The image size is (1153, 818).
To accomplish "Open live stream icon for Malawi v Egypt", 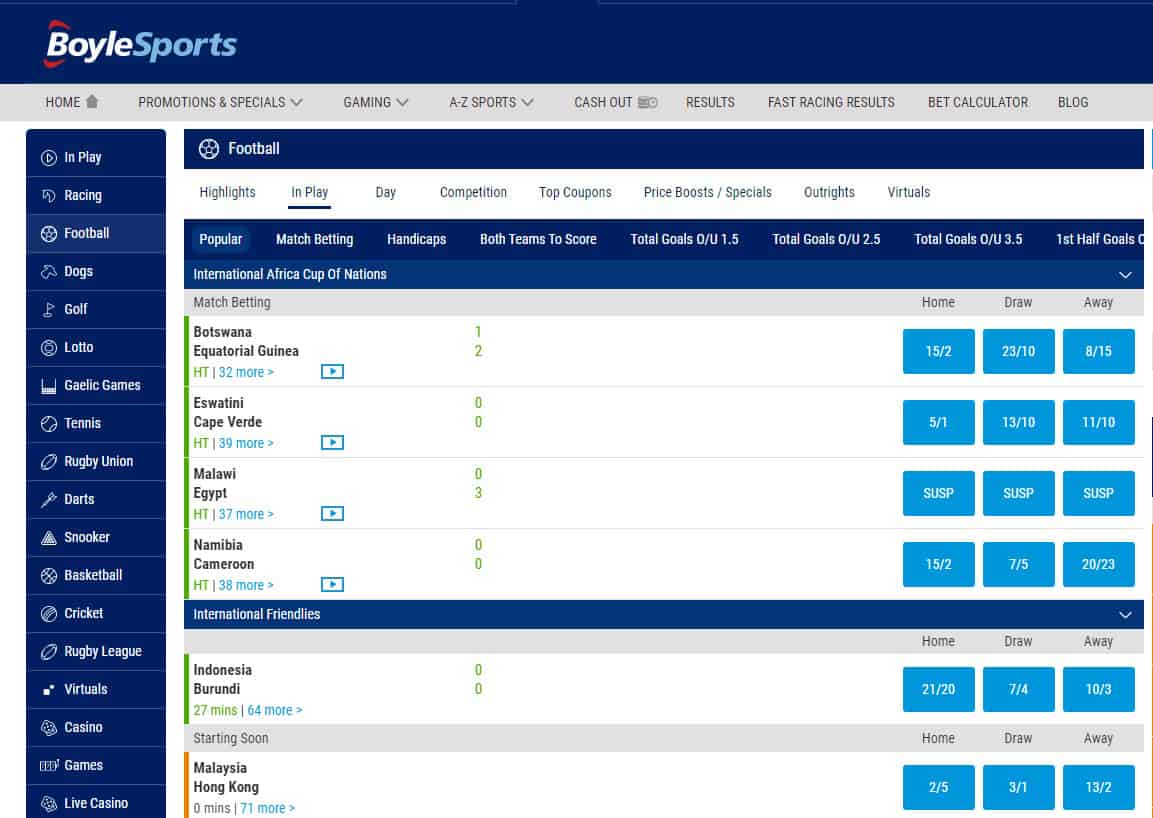I will (x=332, y=513).
